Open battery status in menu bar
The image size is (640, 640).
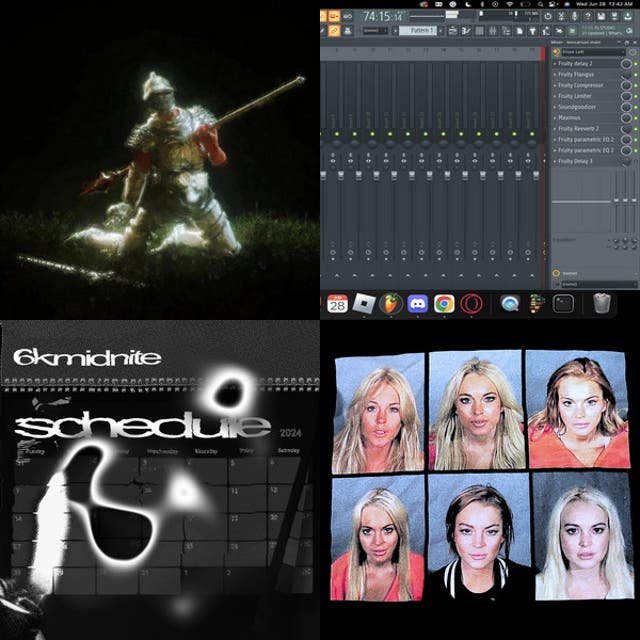[x=526, y=4]
